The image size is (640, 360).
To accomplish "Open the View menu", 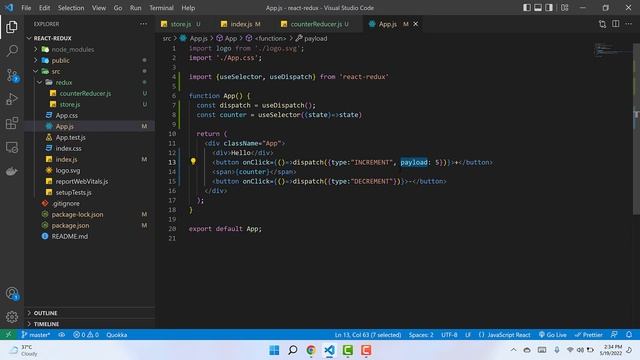I will pyautogui.click(x=99, y=8).
